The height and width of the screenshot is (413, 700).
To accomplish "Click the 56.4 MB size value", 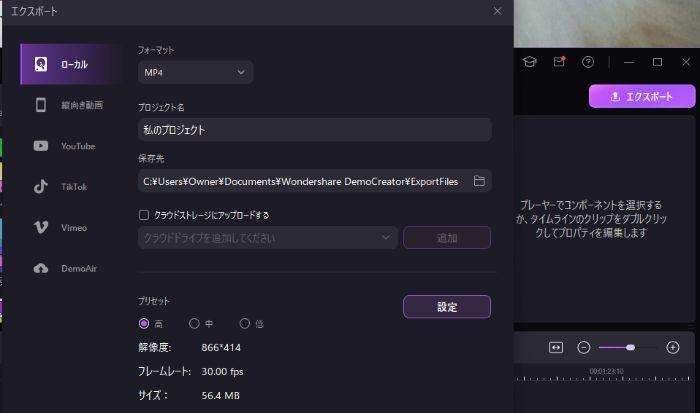I will click(x=221, y=396).
